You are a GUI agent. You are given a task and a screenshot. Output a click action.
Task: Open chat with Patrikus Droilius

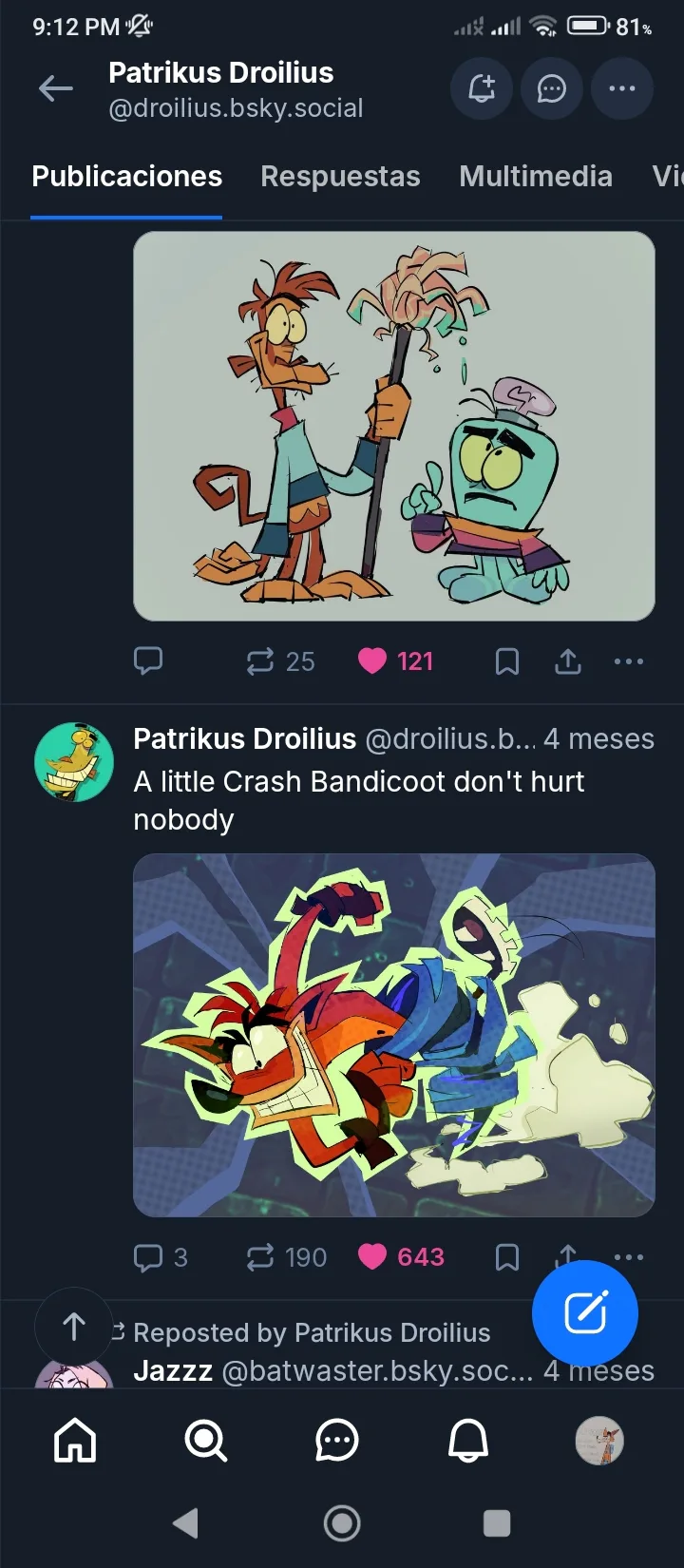click(552, 89)
